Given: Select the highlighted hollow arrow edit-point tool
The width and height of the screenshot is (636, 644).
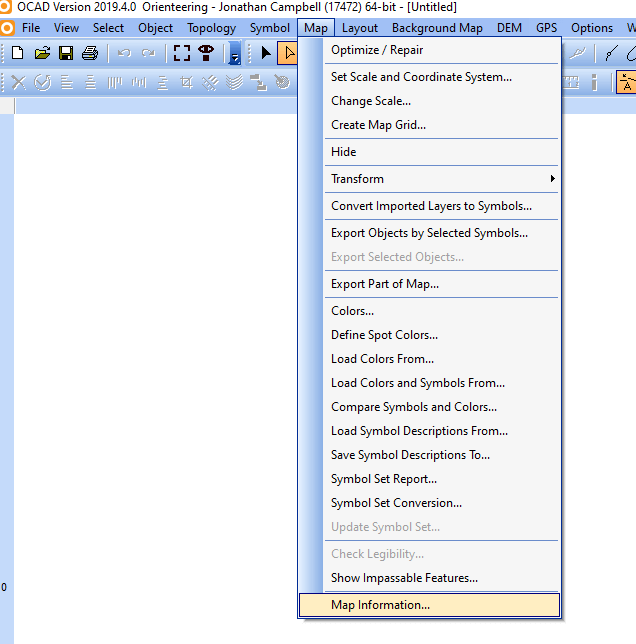Looking at the screenshot, I should (x=287, y=53).
